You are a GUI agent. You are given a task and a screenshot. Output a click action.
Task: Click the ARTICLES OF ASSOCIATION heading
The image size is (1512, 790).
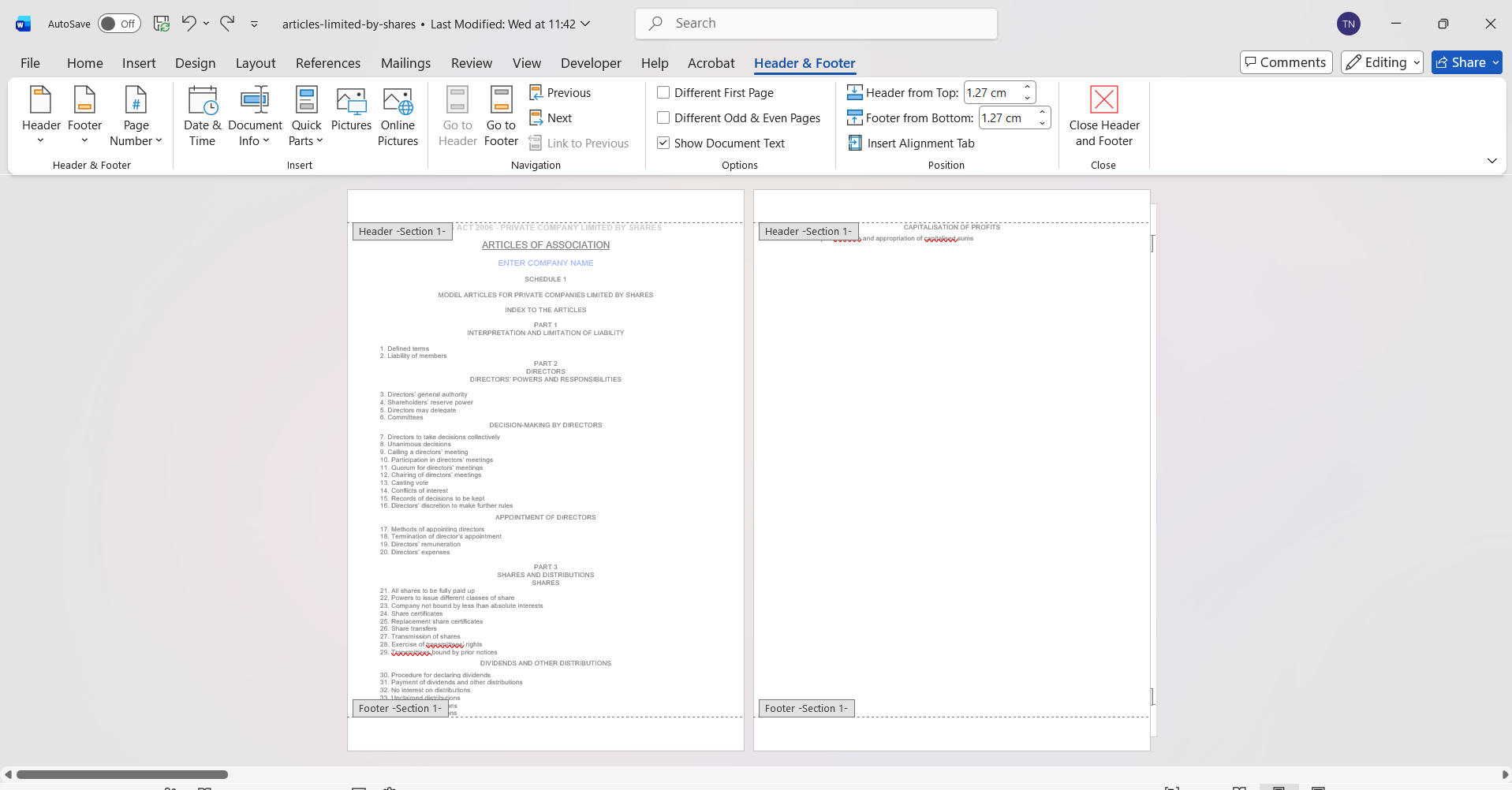coord(546,245)
